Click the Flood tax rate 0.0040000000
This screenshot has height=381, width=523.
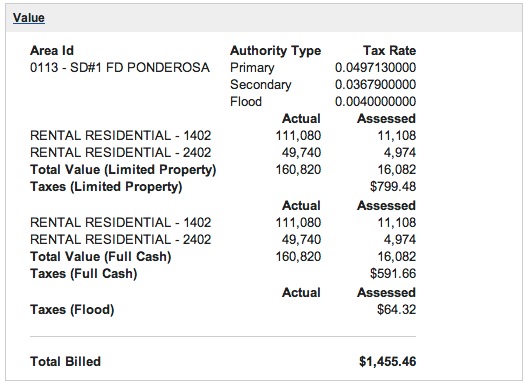375,102
